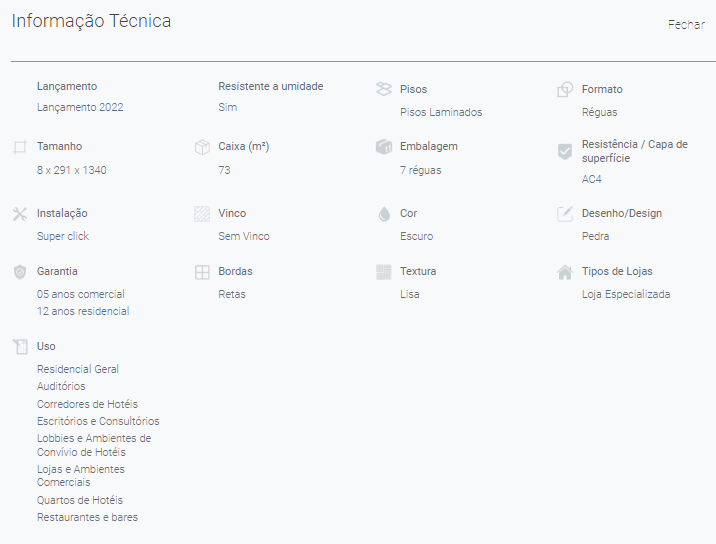Select Loja Especializada text
The height and width of the screenshot is (544, 716).
[626, 294]
